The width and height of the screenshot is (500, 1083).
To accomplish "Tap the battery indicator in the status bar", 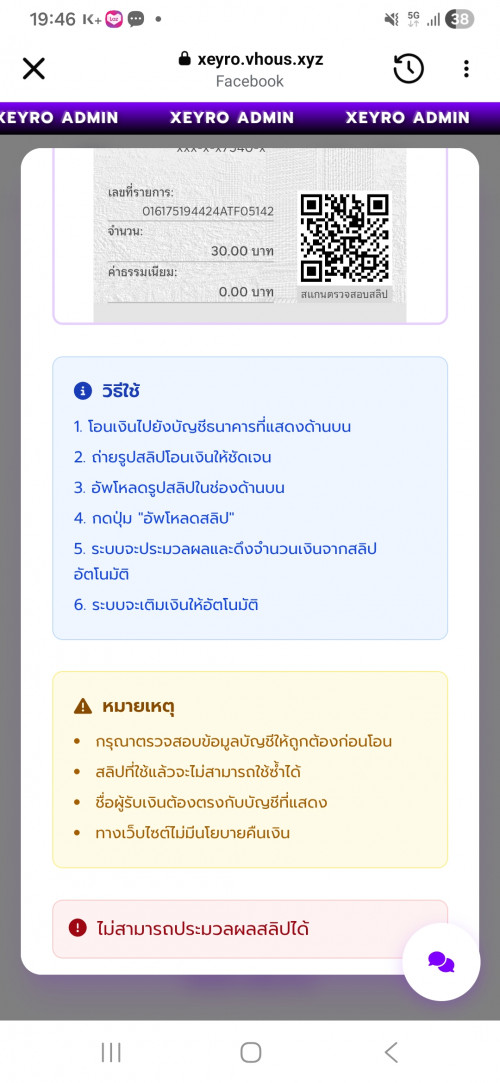I will click(x=461, y=19).
